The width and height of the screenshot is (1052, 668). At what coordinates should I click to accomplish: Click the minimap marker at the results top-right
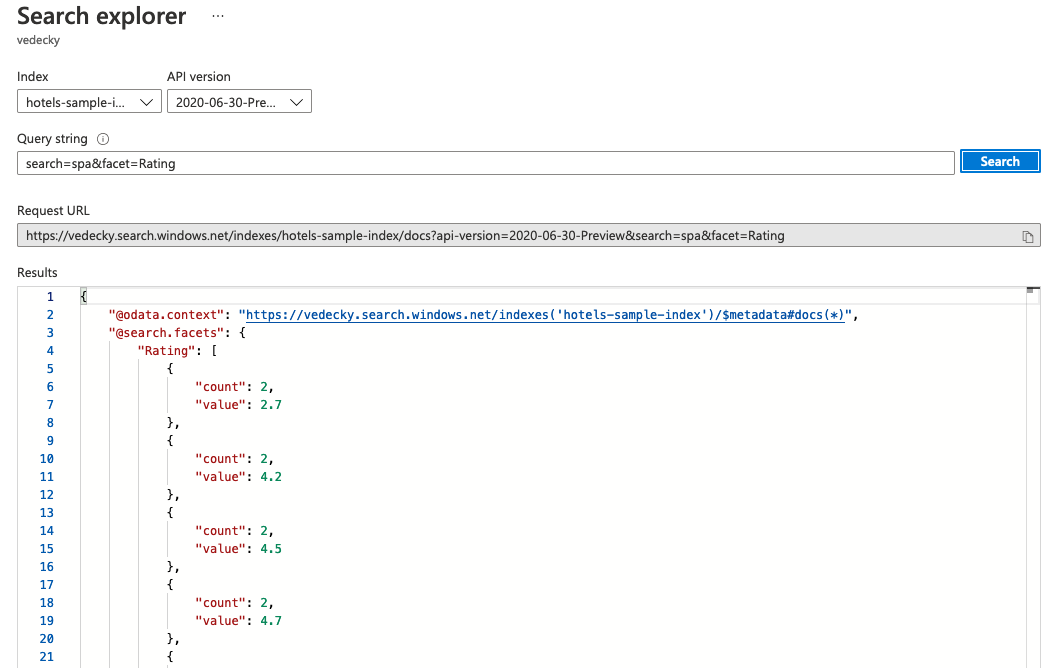[x=1033, y=291]
